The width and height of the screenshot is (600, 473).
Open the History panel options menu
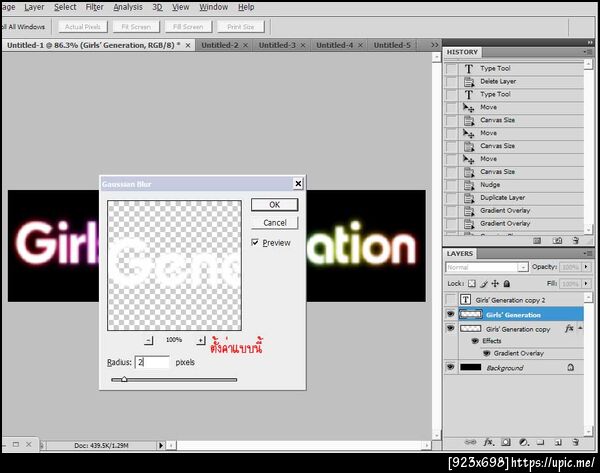coord(588,52)
